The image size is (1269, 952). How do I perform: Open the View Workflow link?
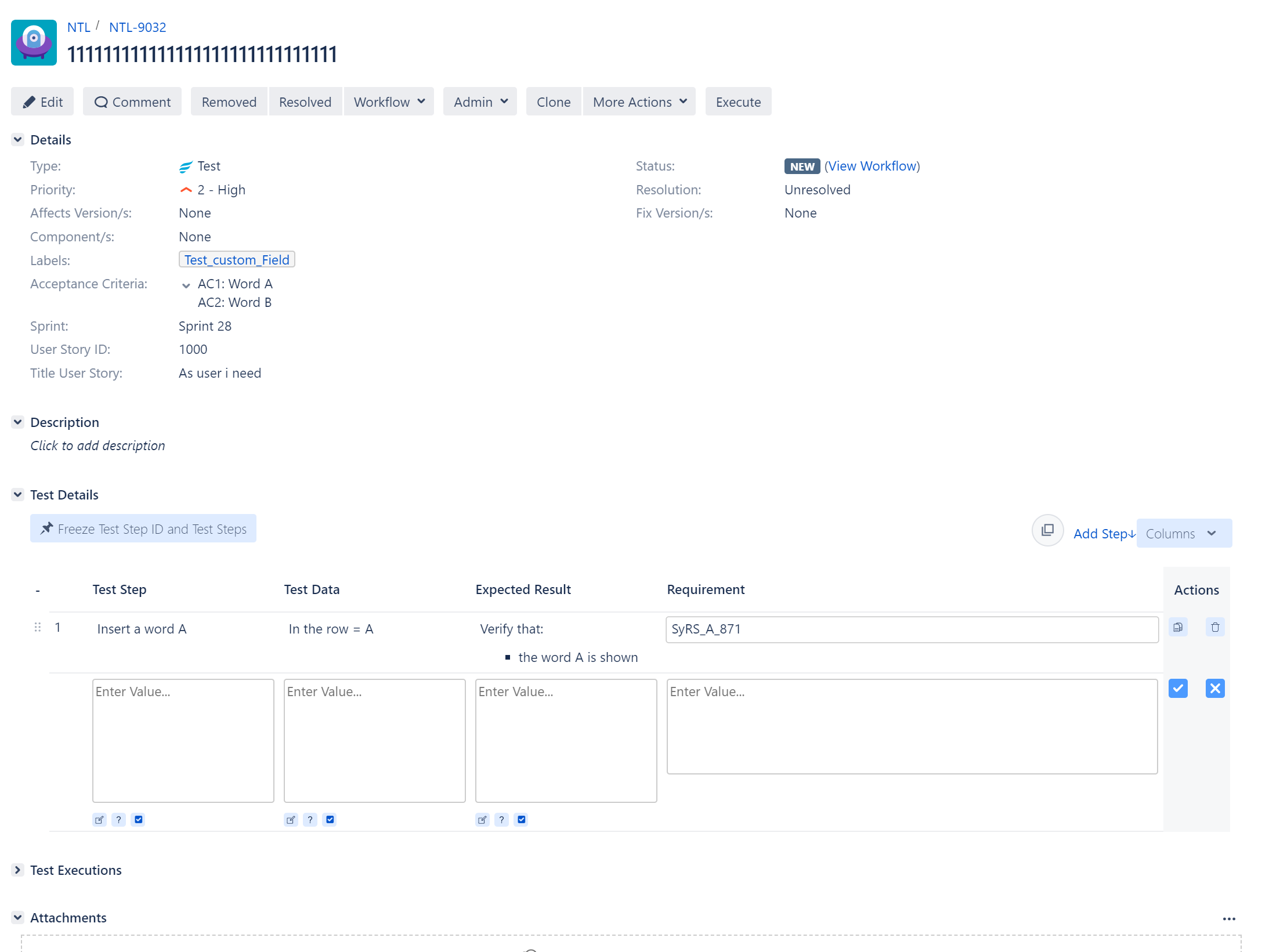872,166
